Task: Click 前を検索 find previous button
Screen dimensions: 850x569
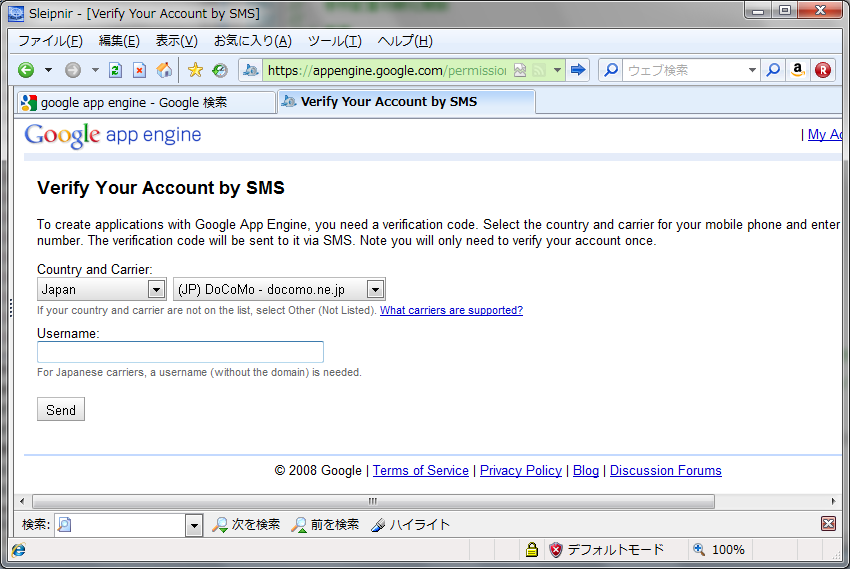Action: tap(325, 525)
